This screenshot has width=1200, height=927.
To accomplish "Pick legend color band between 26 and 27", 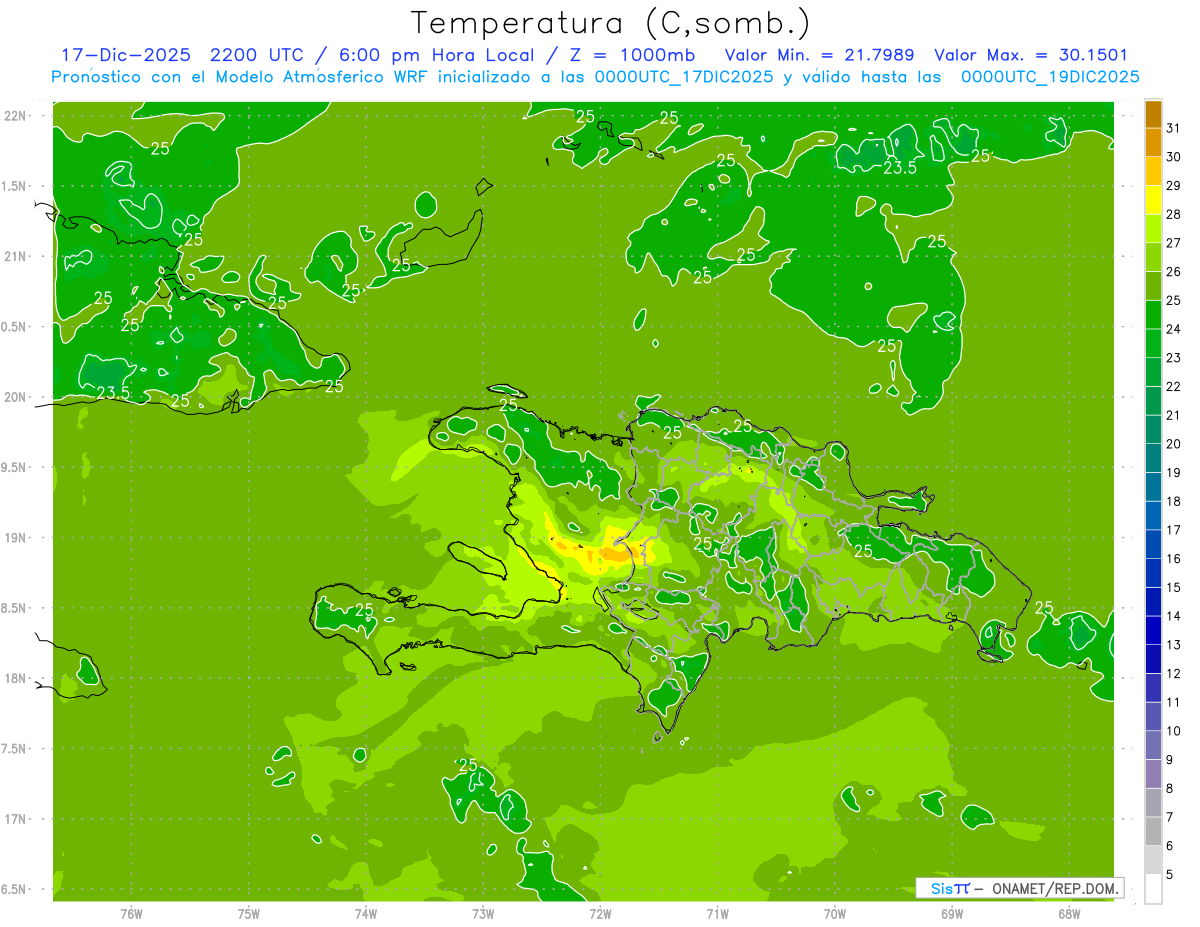I will [1153, 257].
